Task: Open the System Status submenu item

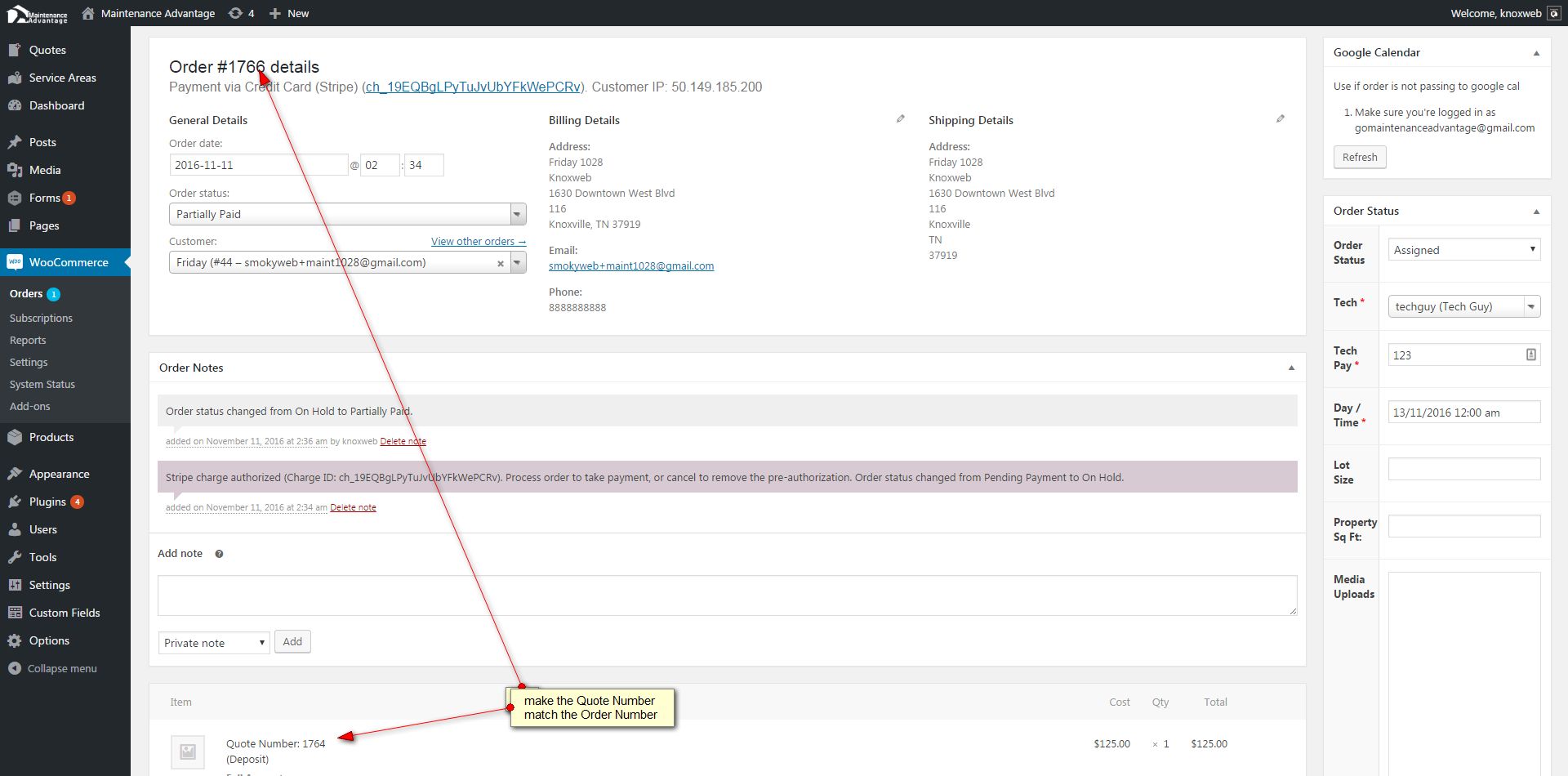Action: tap(42, 384)
